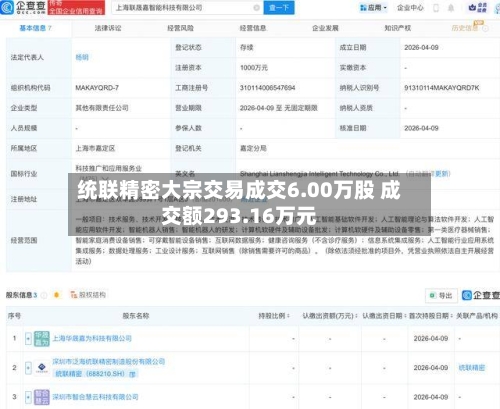Switch to the 知识产权 tab
Screen dimensions: 500x409
pos(398,28)
